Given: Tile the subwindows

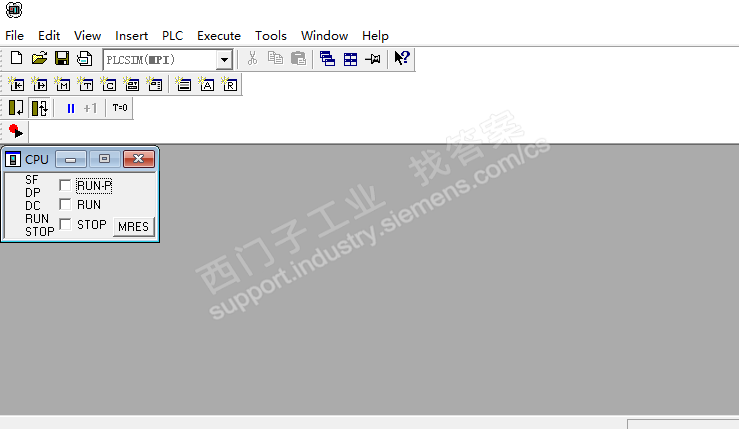Looking at the screenshot, I should [350, 59].
